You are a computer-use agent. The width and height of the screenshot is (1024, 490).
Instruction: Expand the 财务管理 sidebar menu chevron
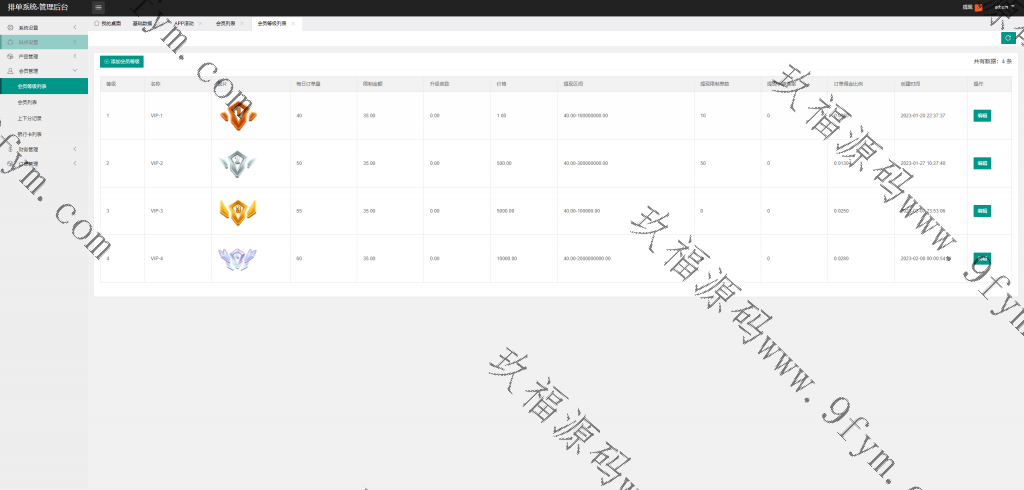76,149
